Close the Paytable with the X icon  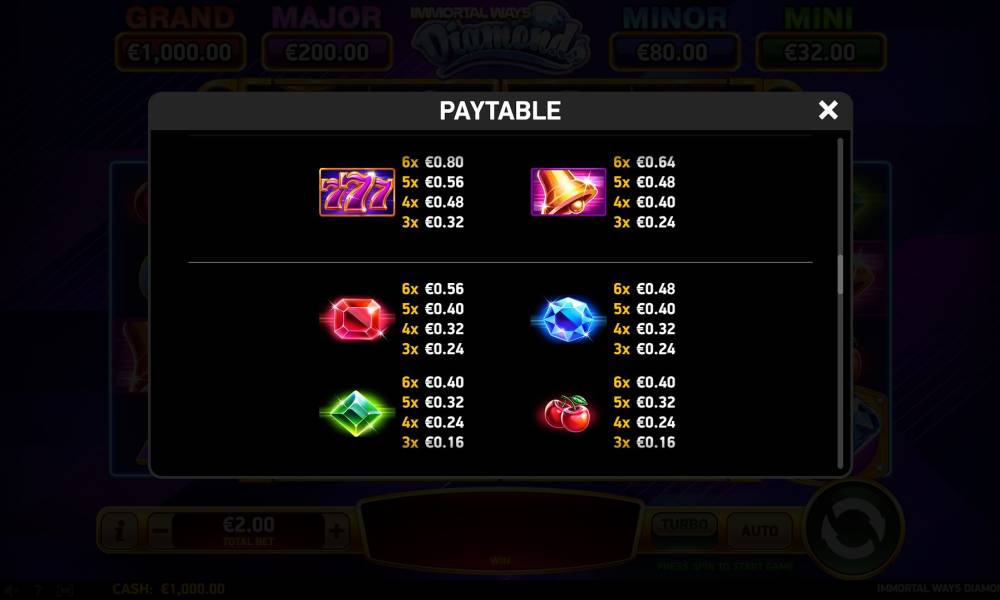pyautogui.click(x=828, y=110)
